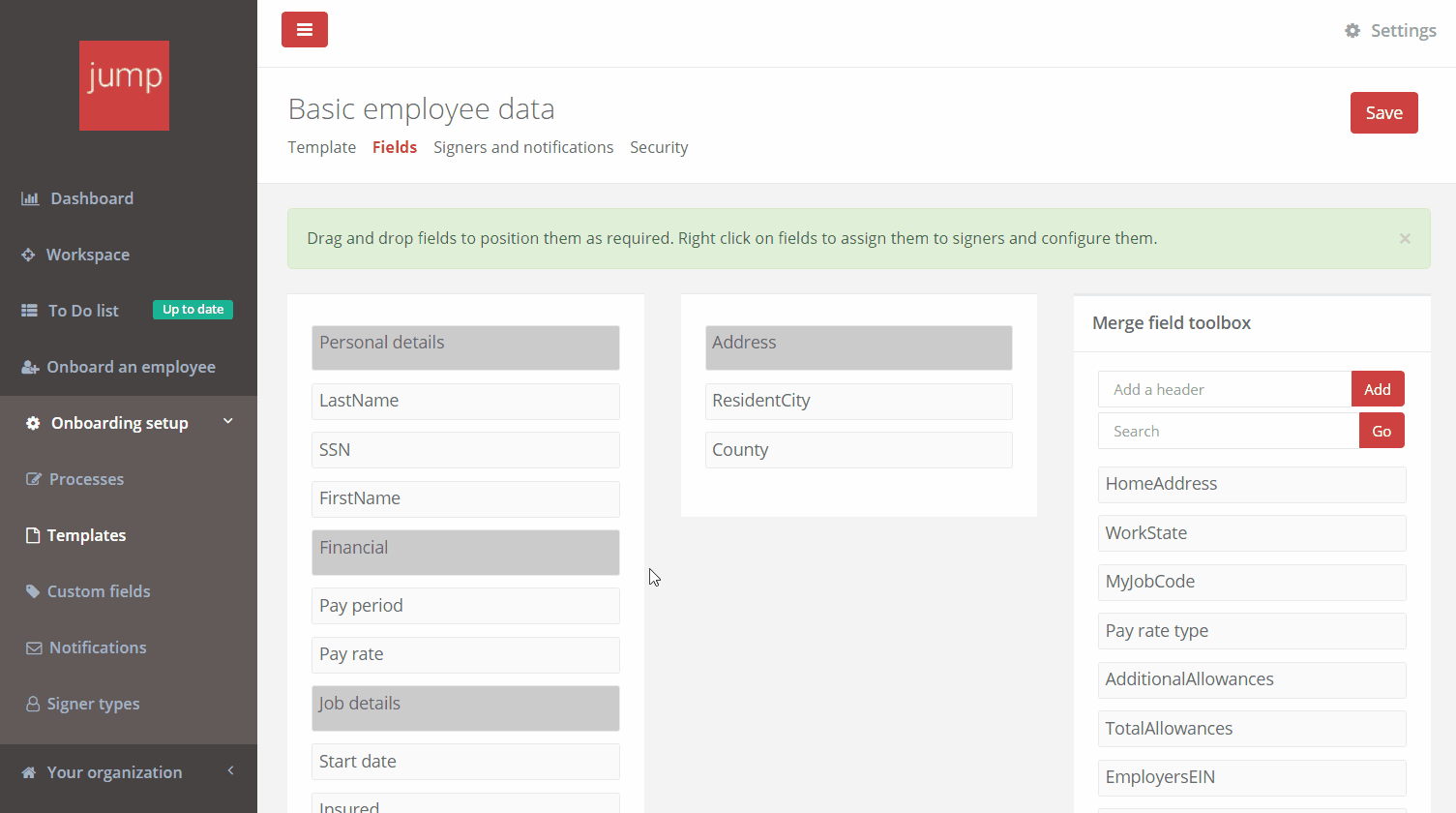Image resolution: width=1456 pixels, height=813 pixels.
Task: Select EmployersEIN in the toolbox
Action: (1252, 777)
